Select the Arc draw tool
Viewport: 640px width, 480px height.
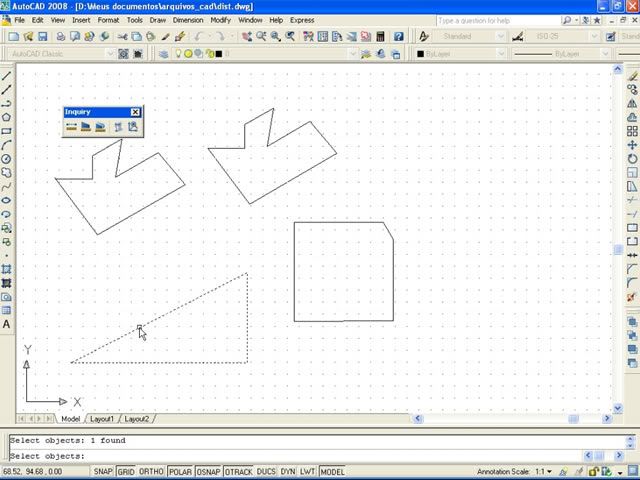[6, 145]
